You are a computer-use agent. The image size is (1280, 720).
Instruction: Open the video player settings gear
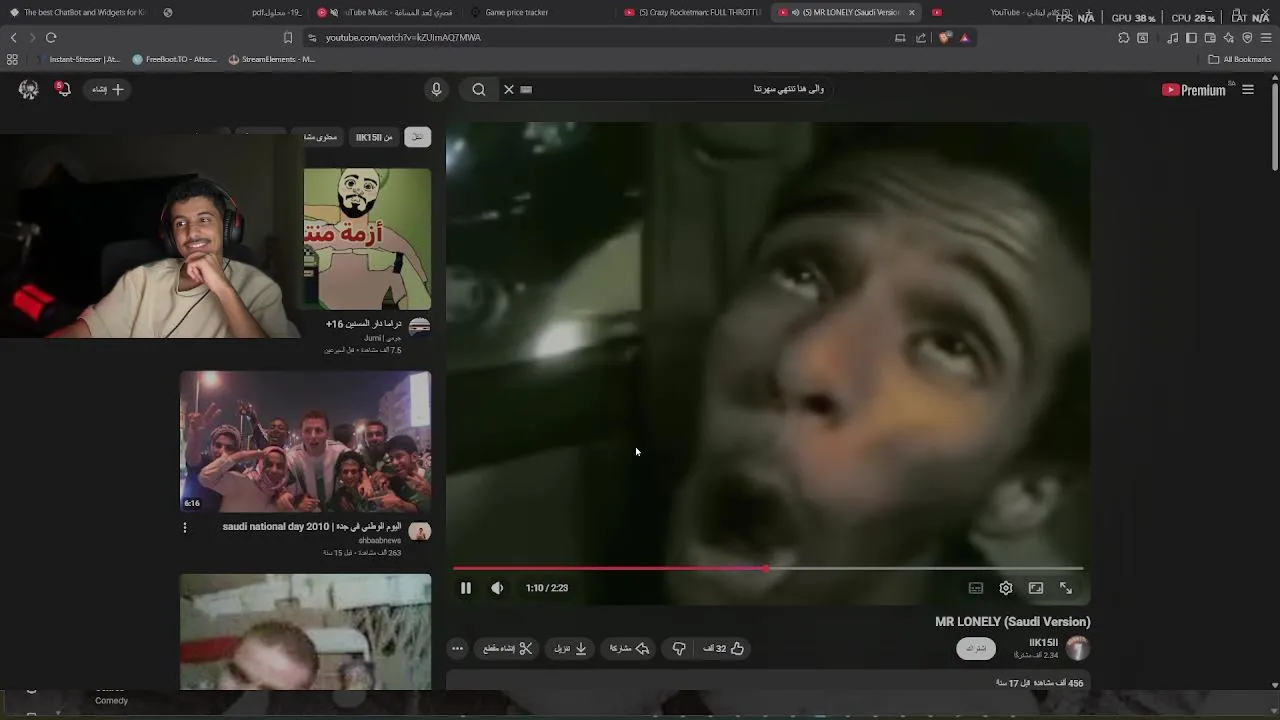click(x=1006, y=588)
